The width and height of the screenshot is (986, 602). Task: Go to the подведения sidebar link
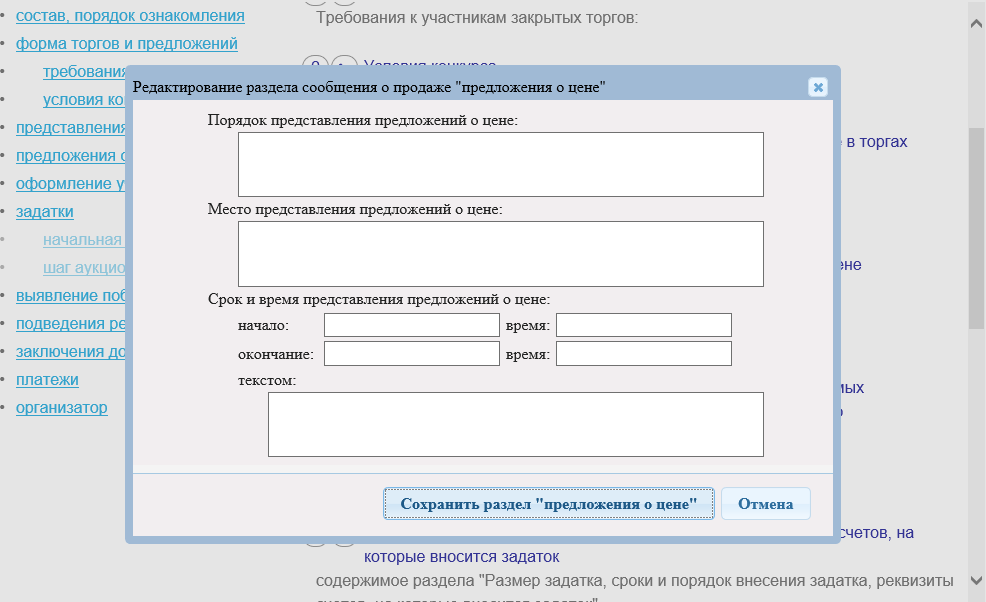coord(70,324)
